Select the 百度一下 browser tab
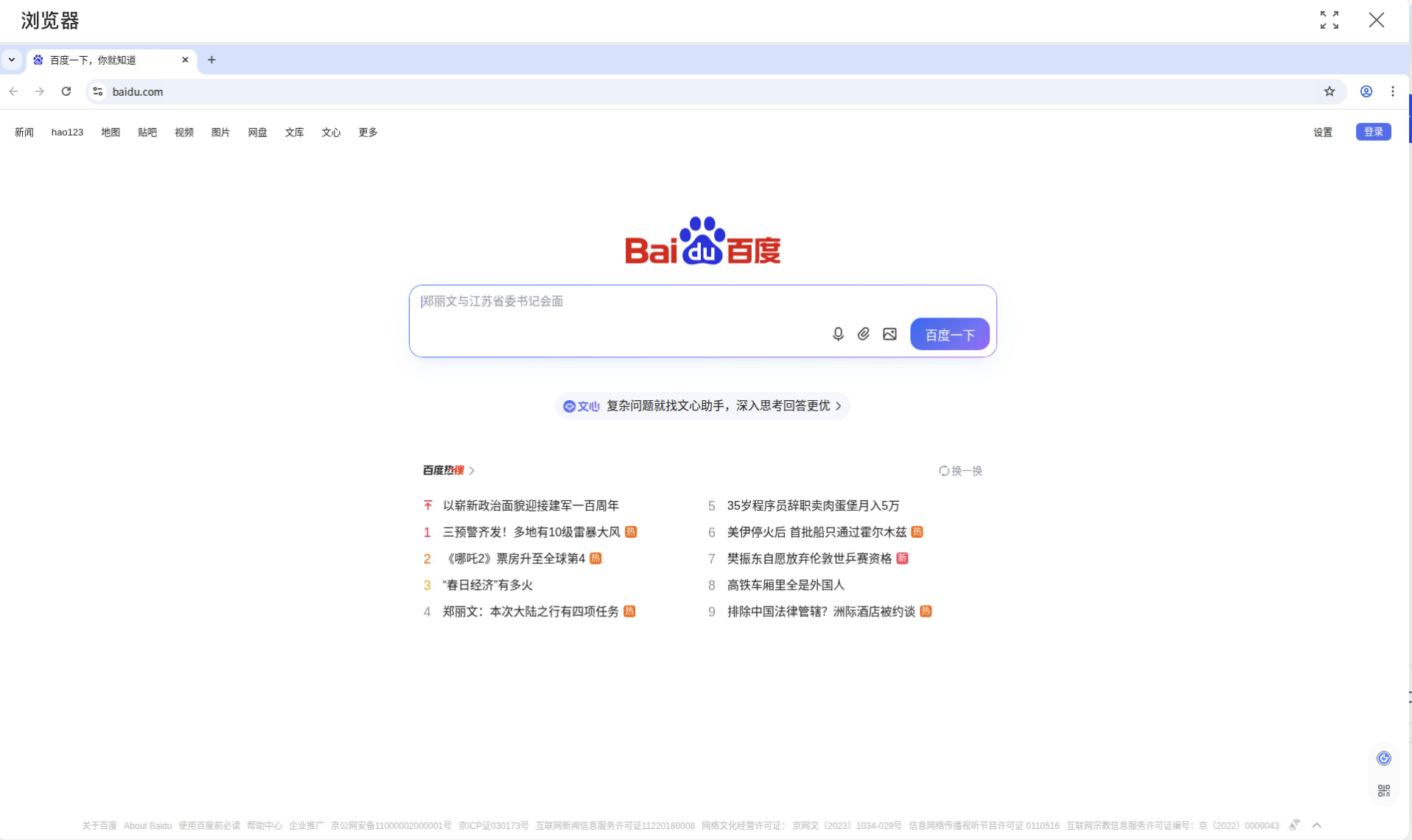Image resolution: width=1412 pixels, height=840 pixels. pos(103,60)
